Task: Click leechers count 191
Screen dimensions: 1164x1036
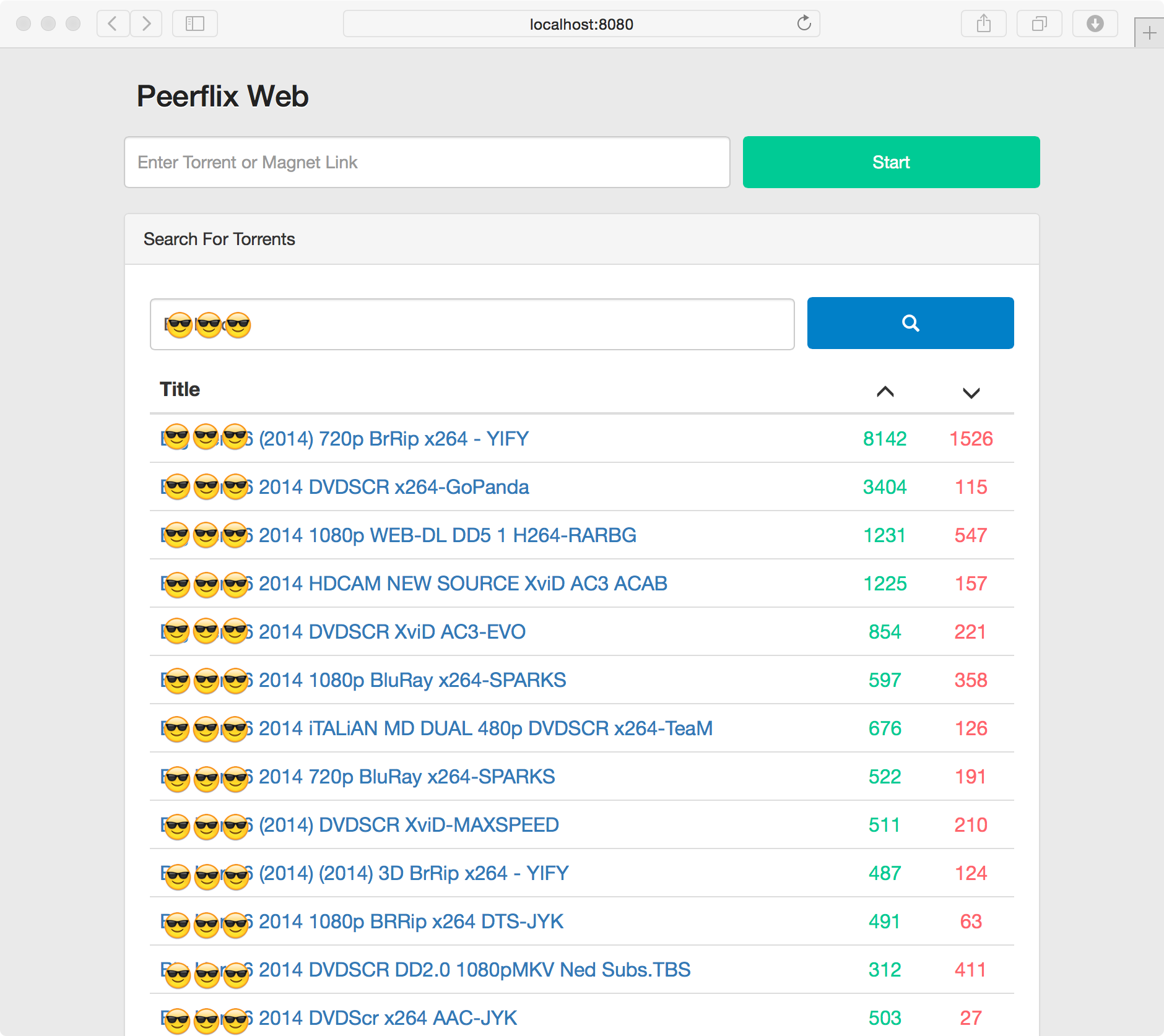Action: click(x=970, y=777)
